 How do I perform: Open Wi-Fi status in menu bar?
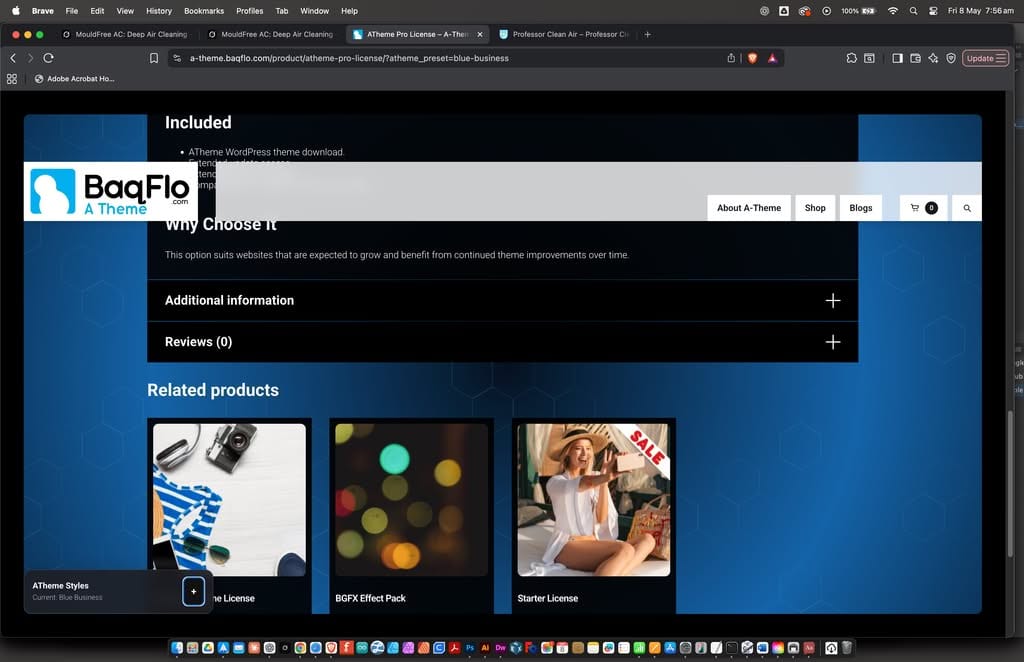pos(893,11)
